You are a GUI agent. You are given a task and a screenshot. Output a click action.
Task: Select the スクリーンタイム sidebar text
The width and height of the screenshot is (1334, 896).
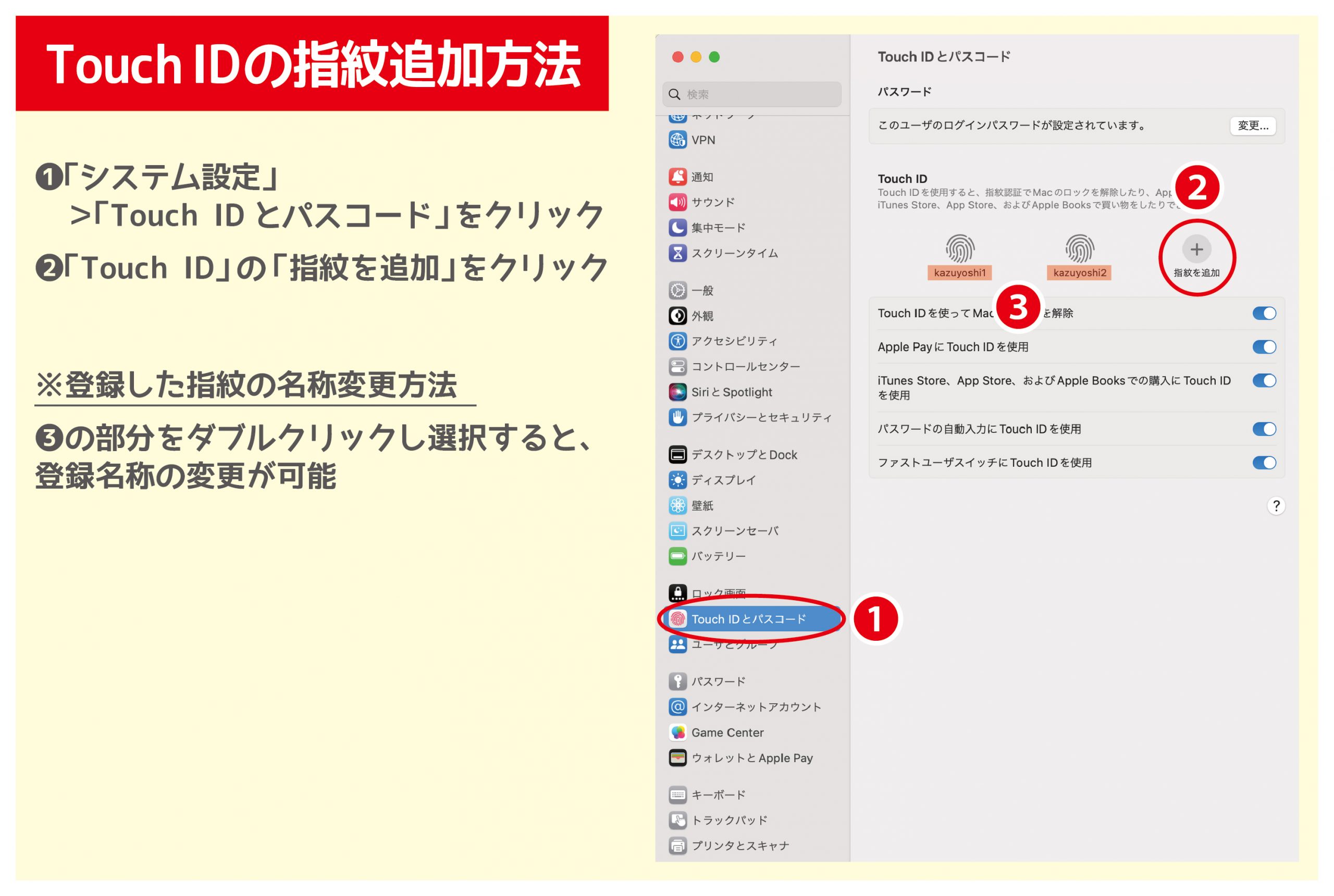pyautogui.click(x=734, y=253)
